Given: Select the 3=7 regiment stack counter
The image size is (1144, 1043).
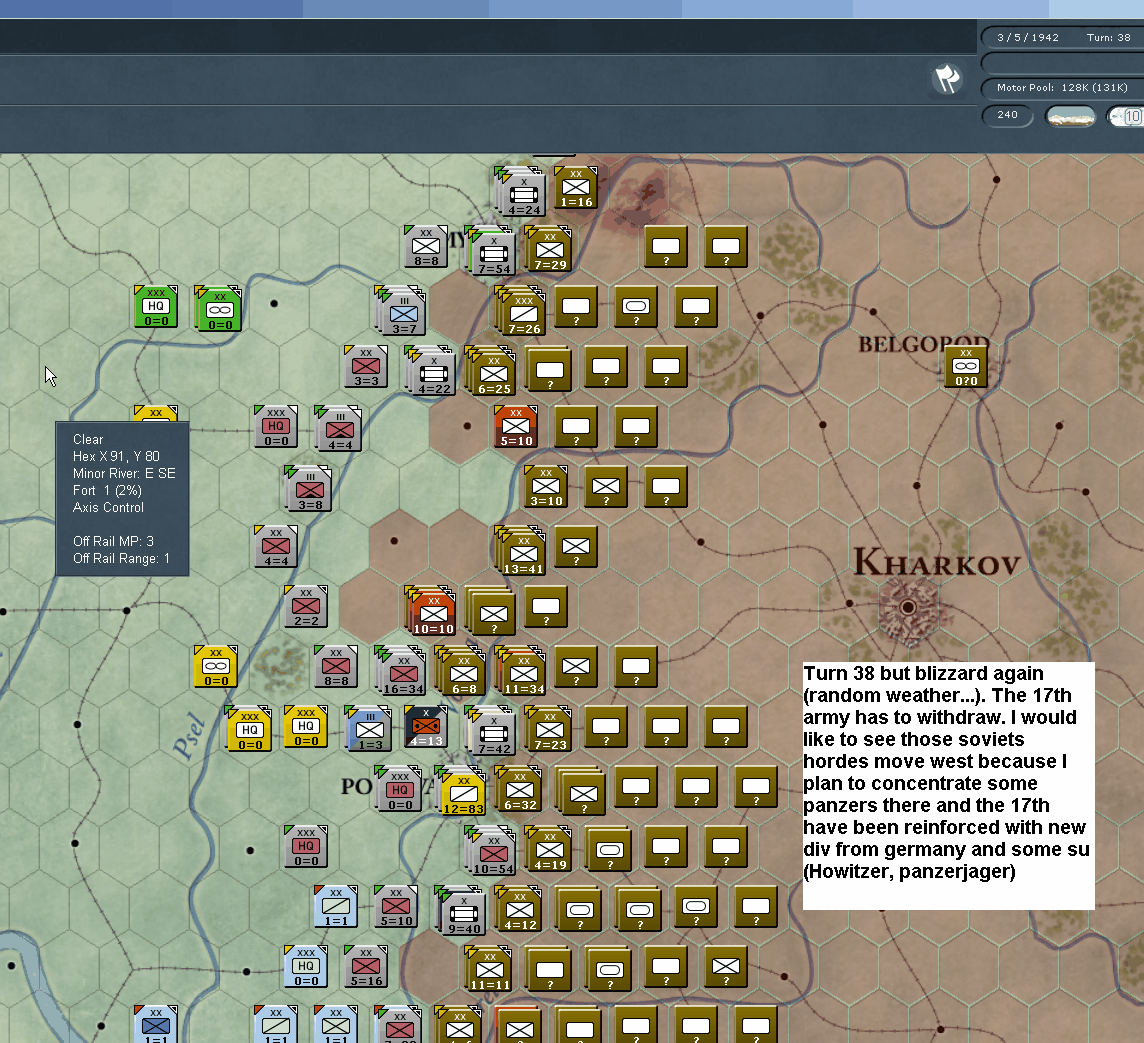Looking at the screenshot, I should point(401,311).
